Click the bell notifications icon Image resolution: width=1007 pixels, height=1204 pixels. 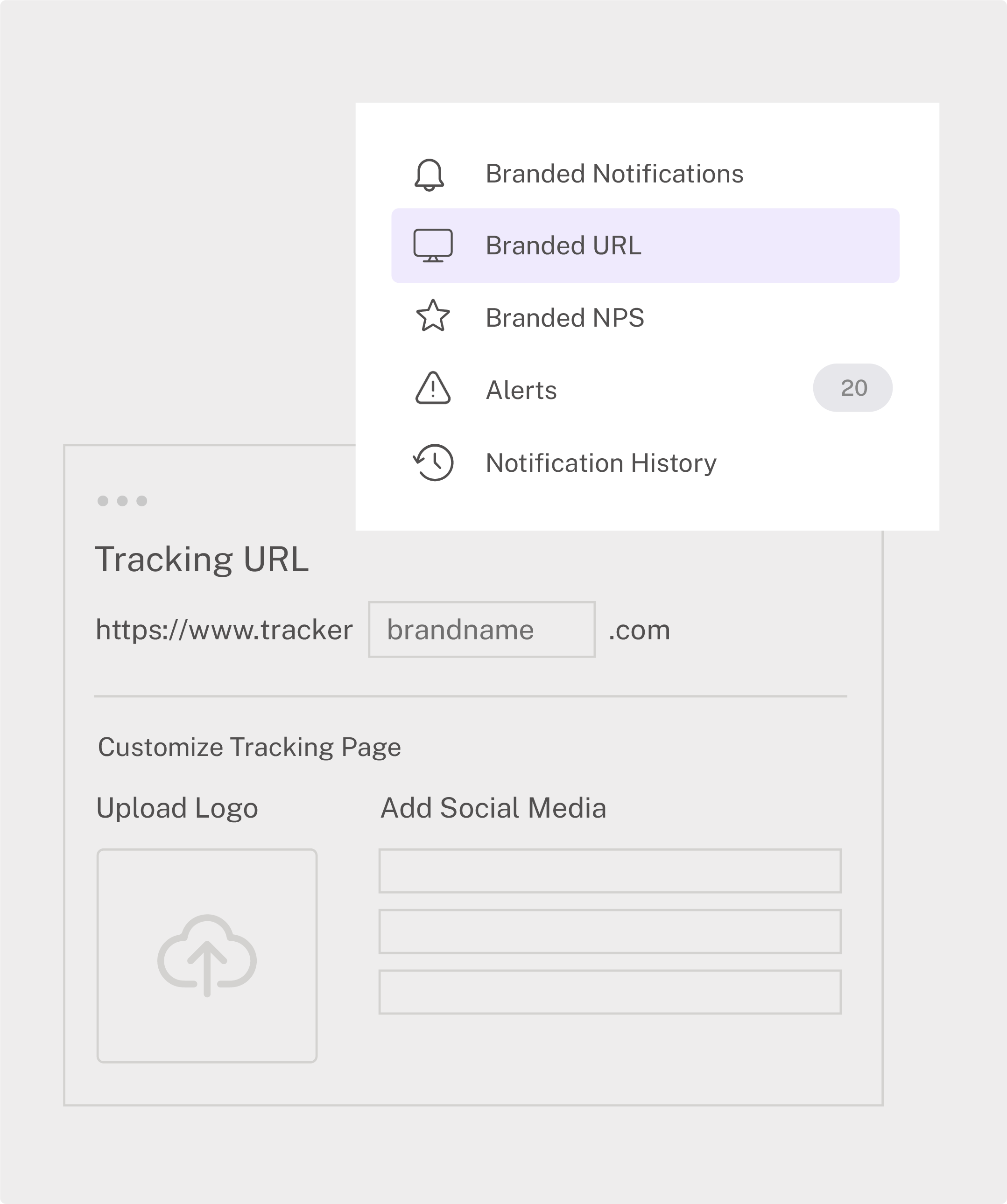click(x=429, y=174)
